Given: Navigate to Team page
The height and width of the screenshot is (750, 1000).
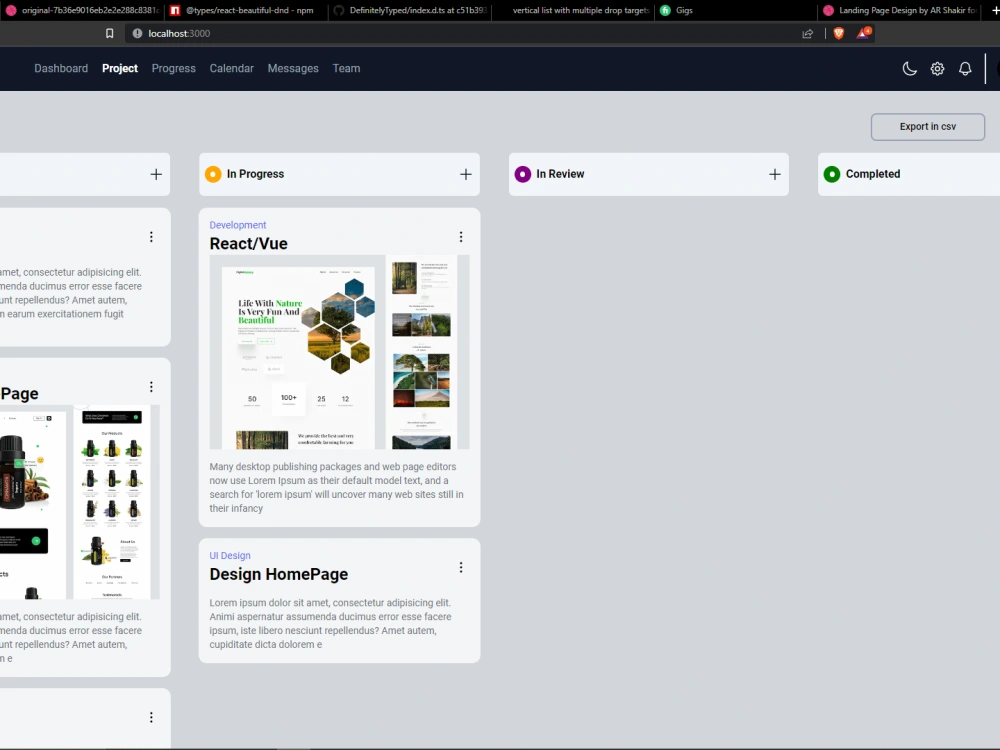Looking at the screenshot, I should click(x=346, y=68).
